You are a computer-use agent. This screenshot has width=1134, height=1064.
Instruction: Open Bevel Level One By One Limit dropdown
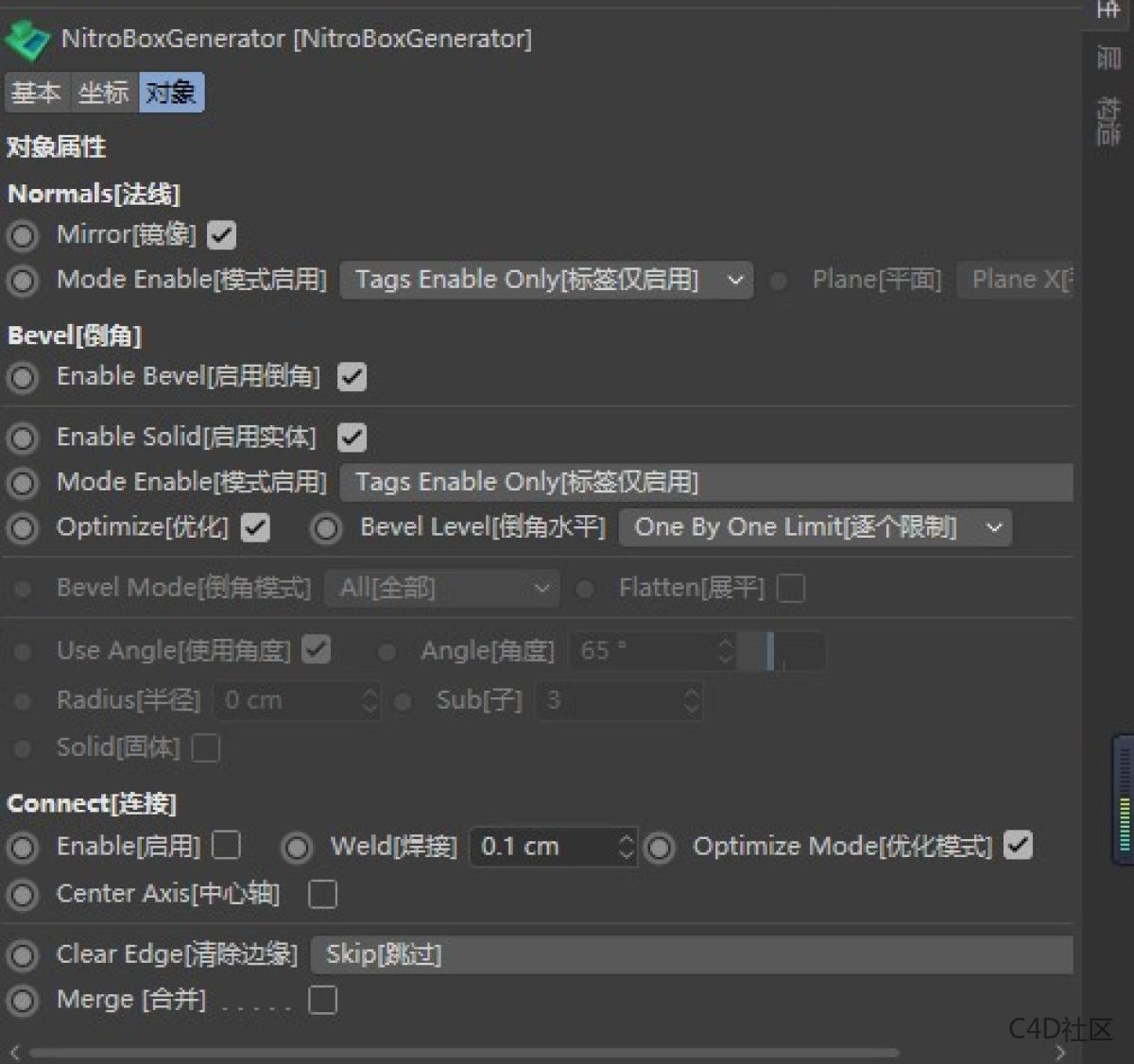click(816, 527)
